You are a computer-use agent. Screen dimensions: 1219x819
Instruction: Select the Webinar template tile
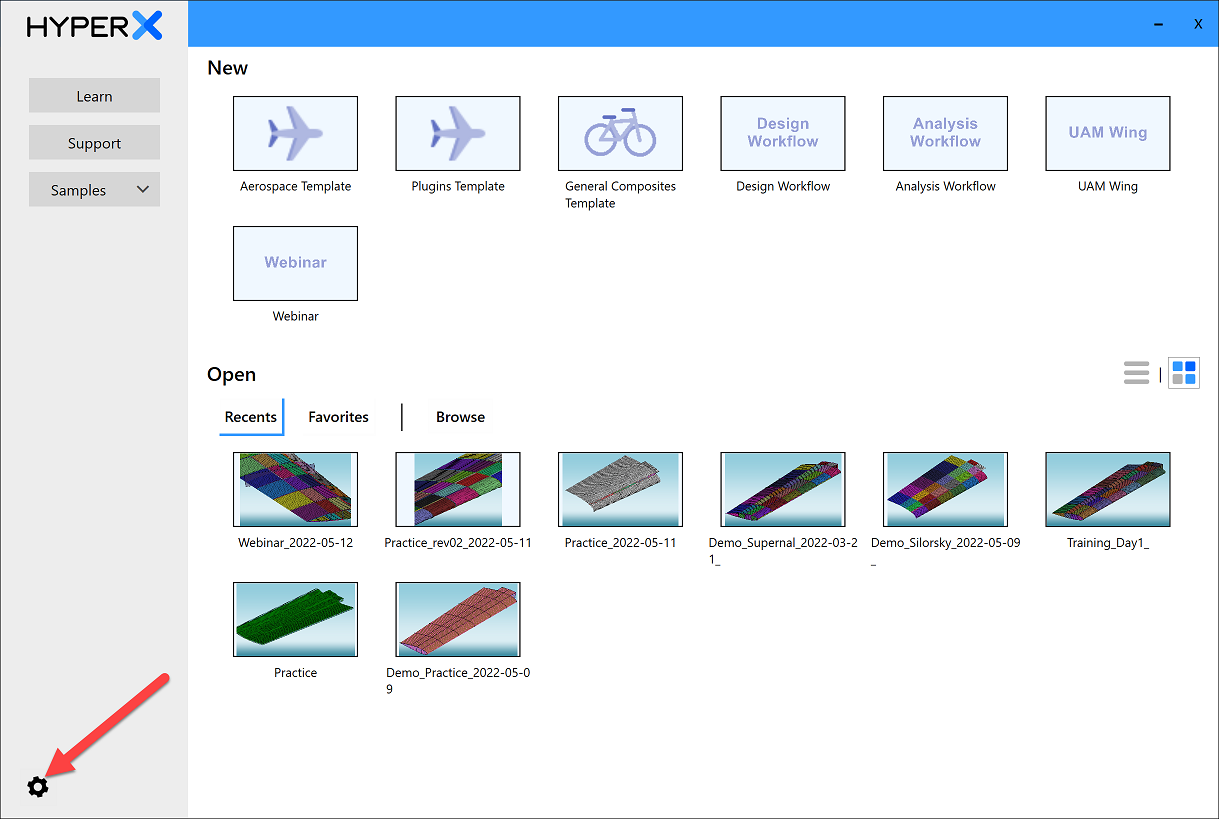tap(295, 263)
